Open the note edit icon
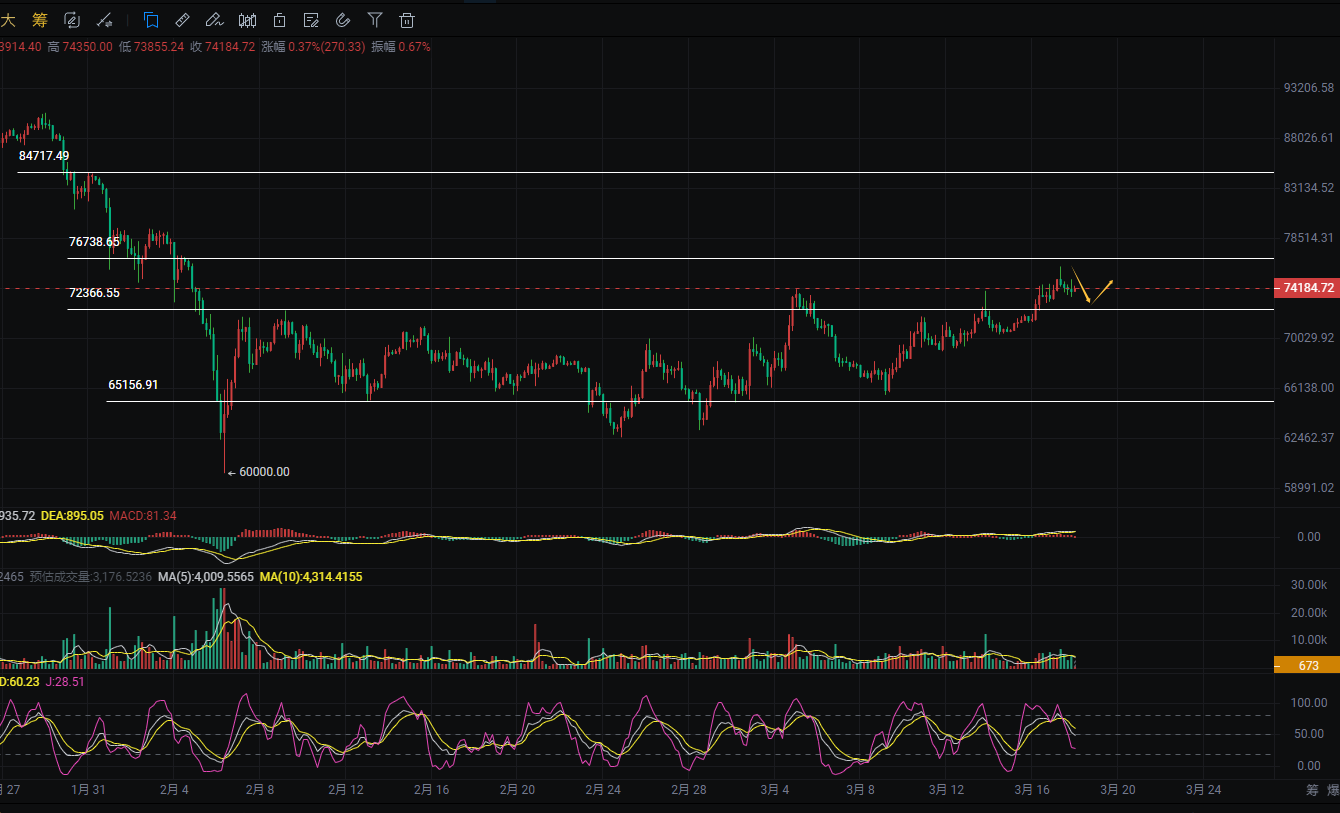Viewport: 1340px width, 813px height. point(311,19)
